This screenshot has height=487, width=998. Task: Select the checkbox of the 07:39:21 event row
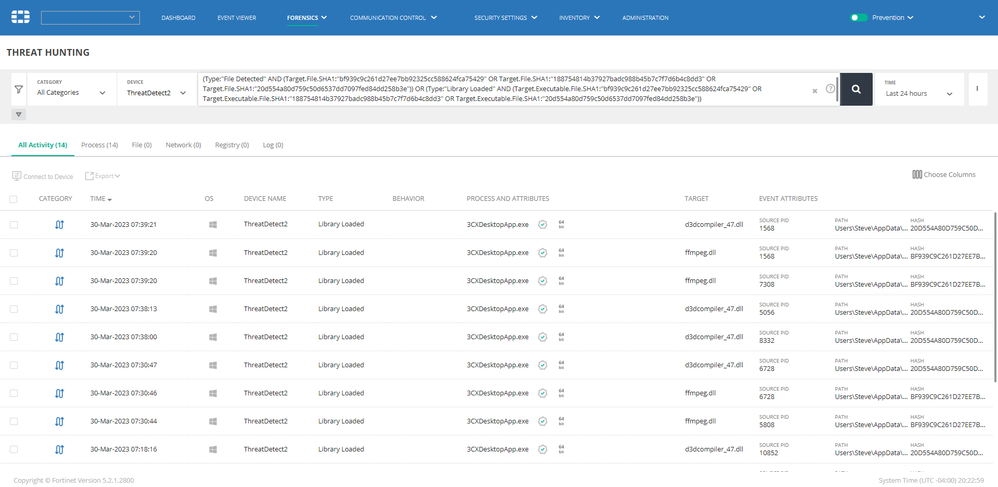pos(14,224)
